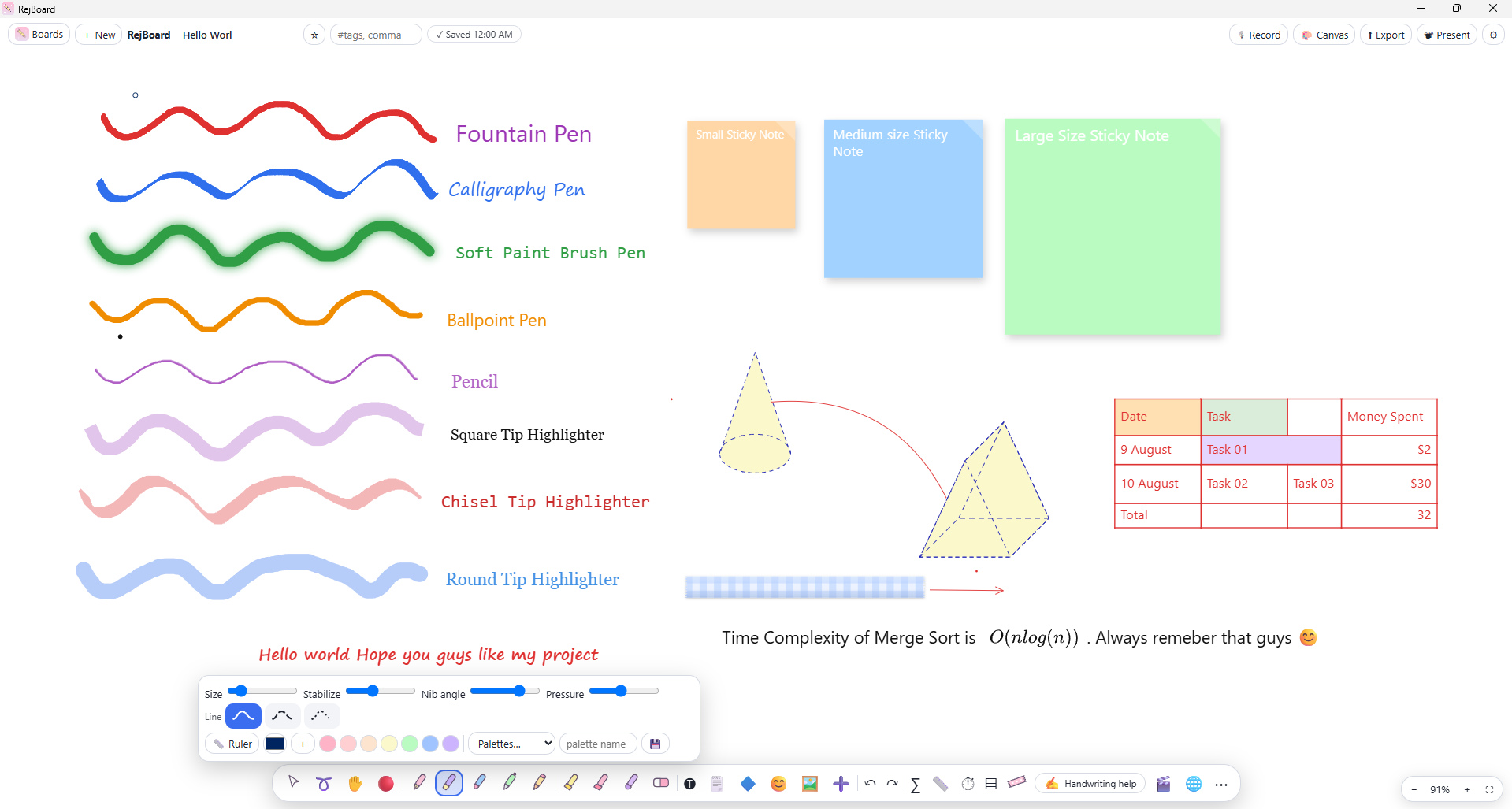Screen dimensions: 1512x809
Task: Click the purple plus tool
Action: 841,783
